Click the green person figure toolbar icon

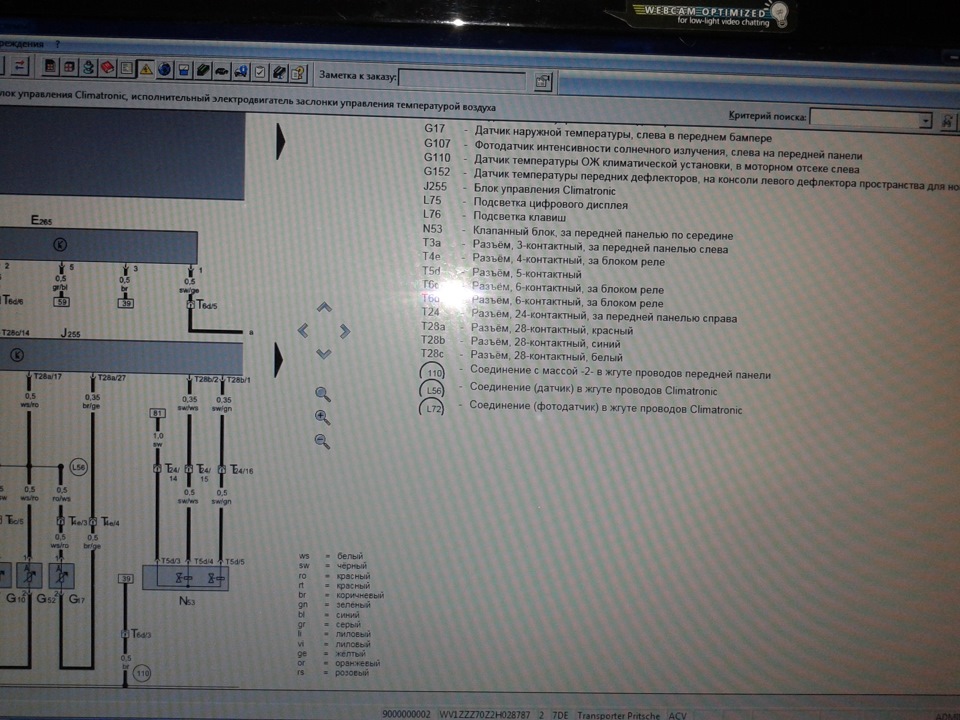click(88, 67)
